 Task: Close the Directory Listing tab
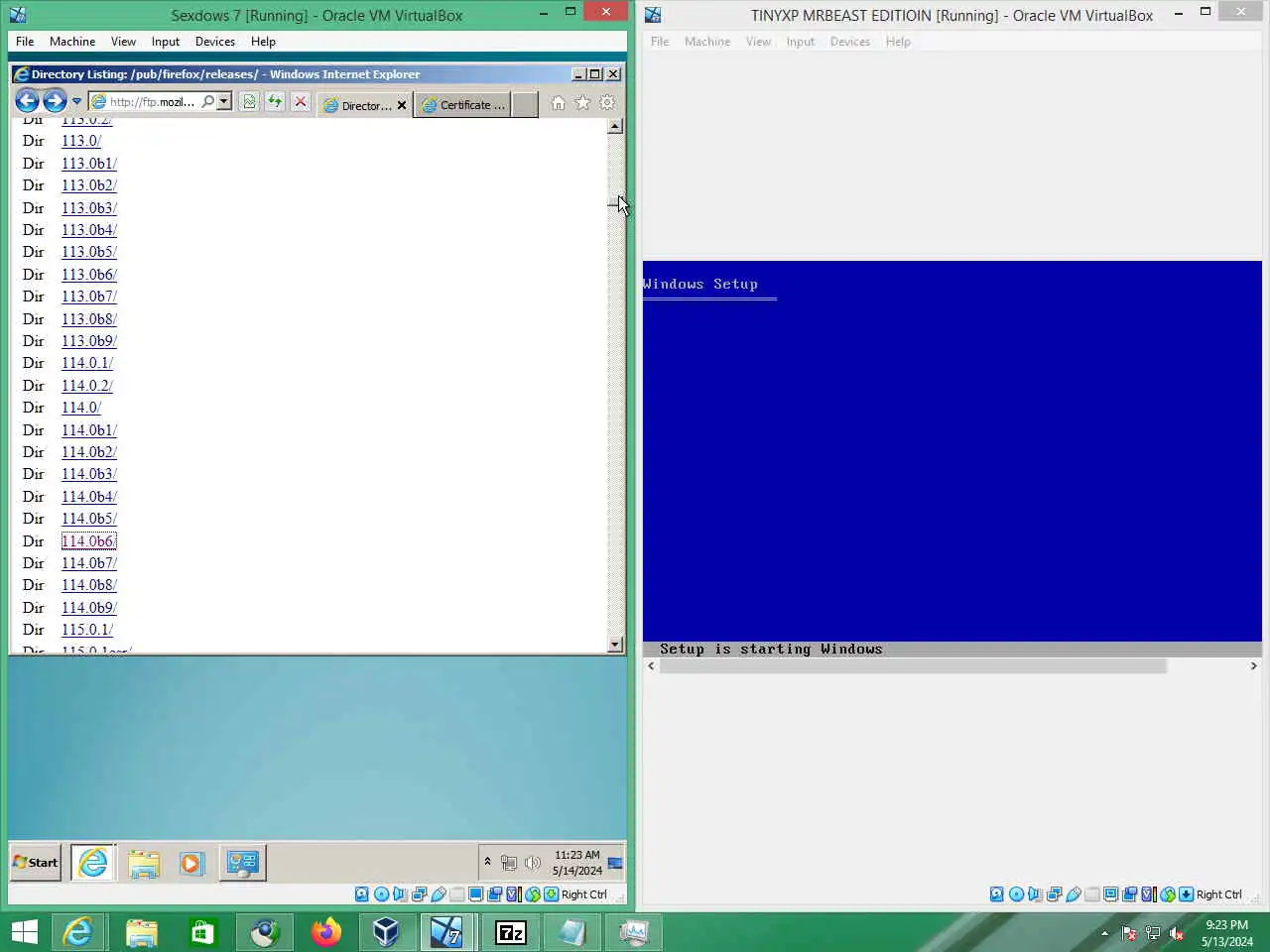(x=402, y=105)
